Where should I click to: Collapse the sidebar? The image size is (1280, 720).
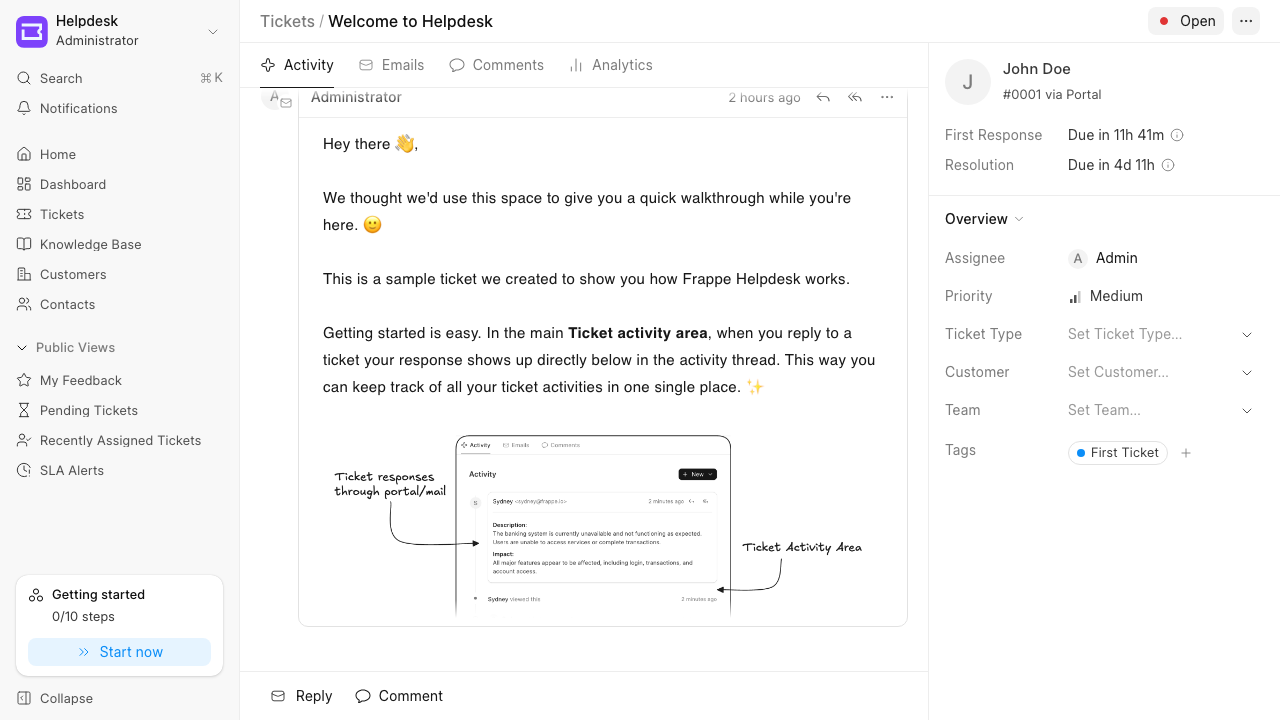click(x=120, y=698)
